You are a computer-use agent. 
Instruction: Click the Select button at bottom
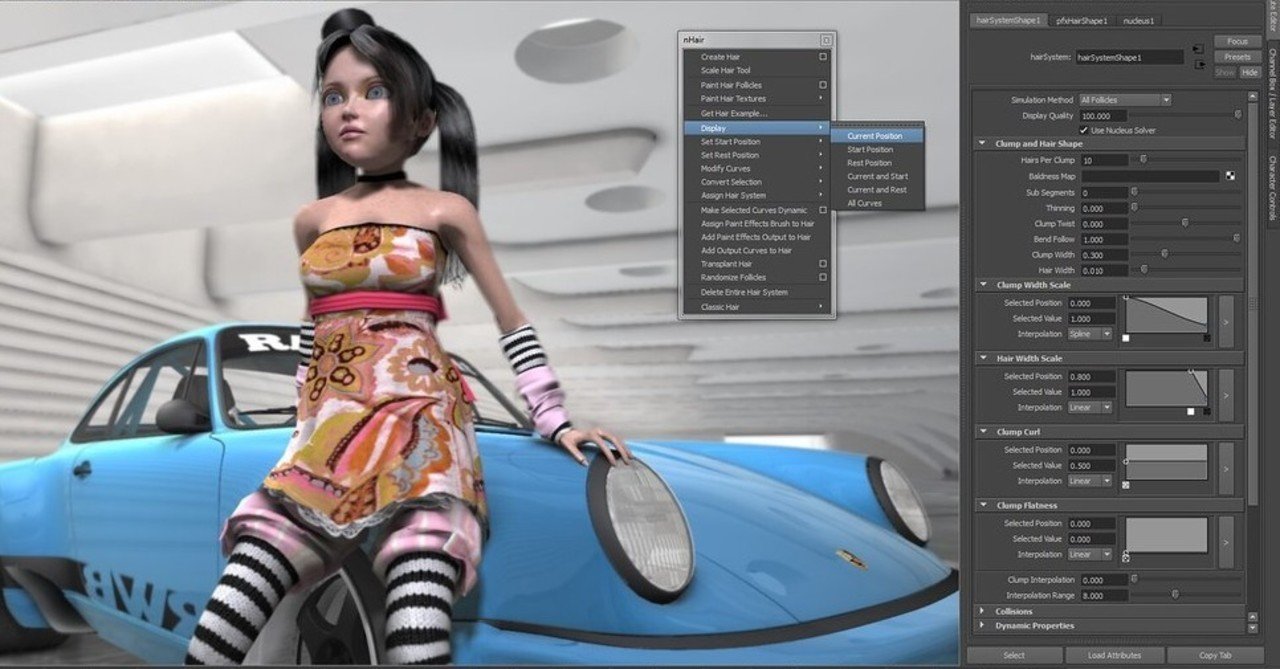click(x=1013, y=655)
